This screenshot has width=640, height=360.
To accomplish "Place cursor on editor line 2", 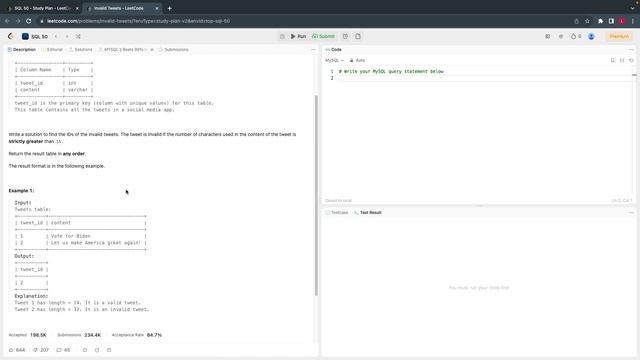I will [484, 78].
